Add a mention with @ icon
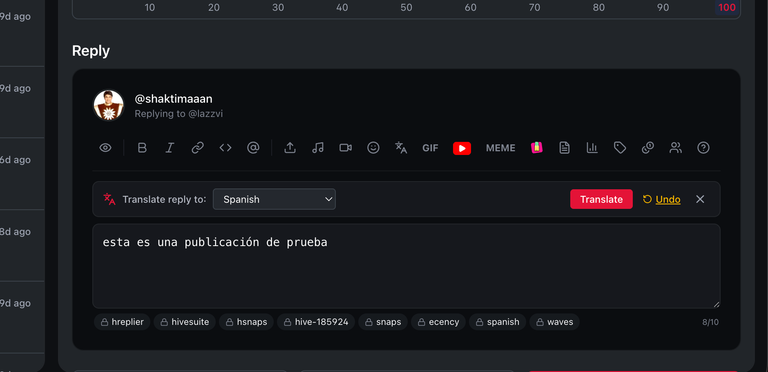Screen dimensions: 768x372 tap(253, 148)
